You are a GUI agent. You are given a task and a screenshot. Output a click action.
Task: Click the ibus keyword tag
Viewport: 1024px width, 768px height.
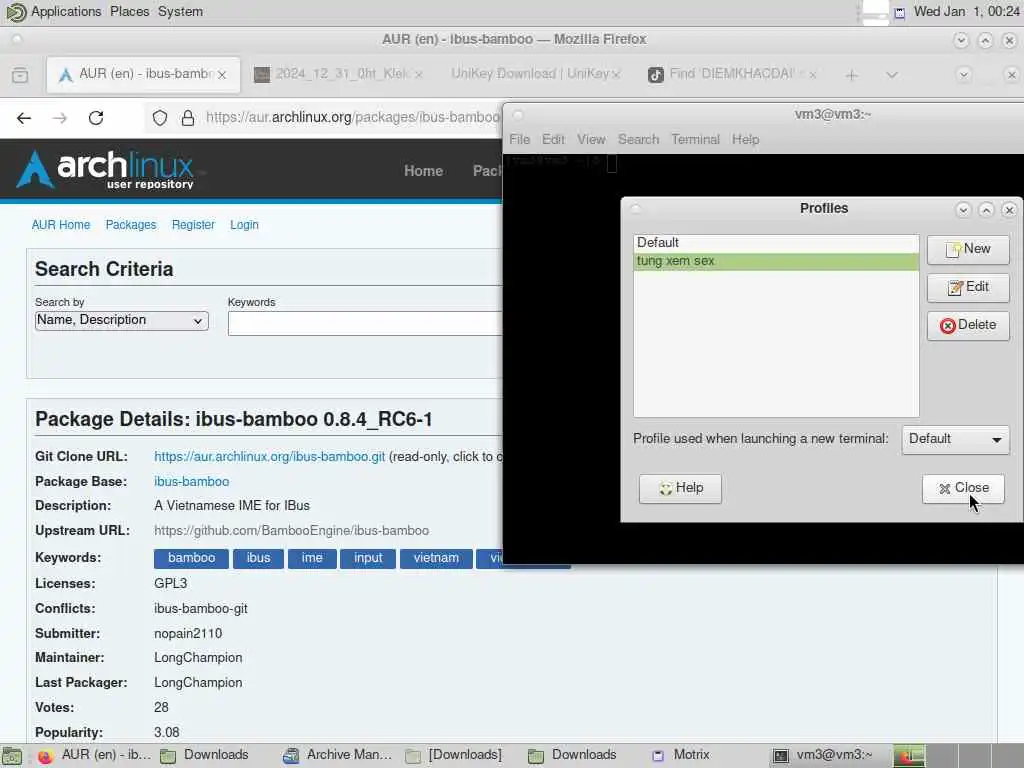pyautogui.click(x=258, y=558)
